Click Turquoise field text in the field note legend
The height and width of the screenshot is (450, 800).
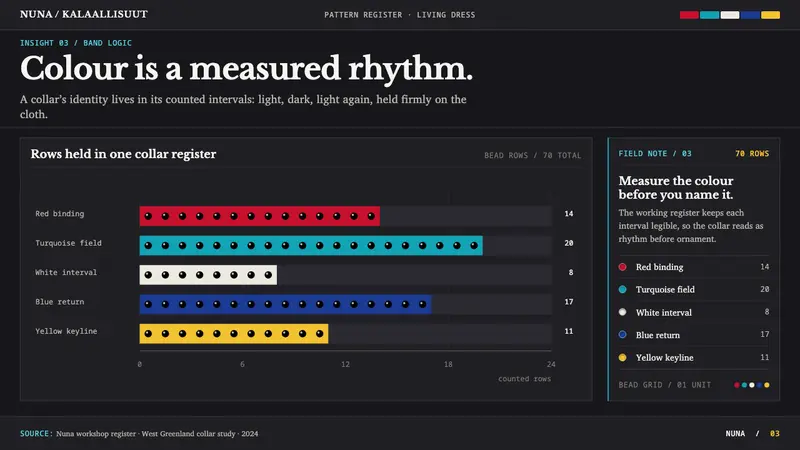[x=665, y=289]
